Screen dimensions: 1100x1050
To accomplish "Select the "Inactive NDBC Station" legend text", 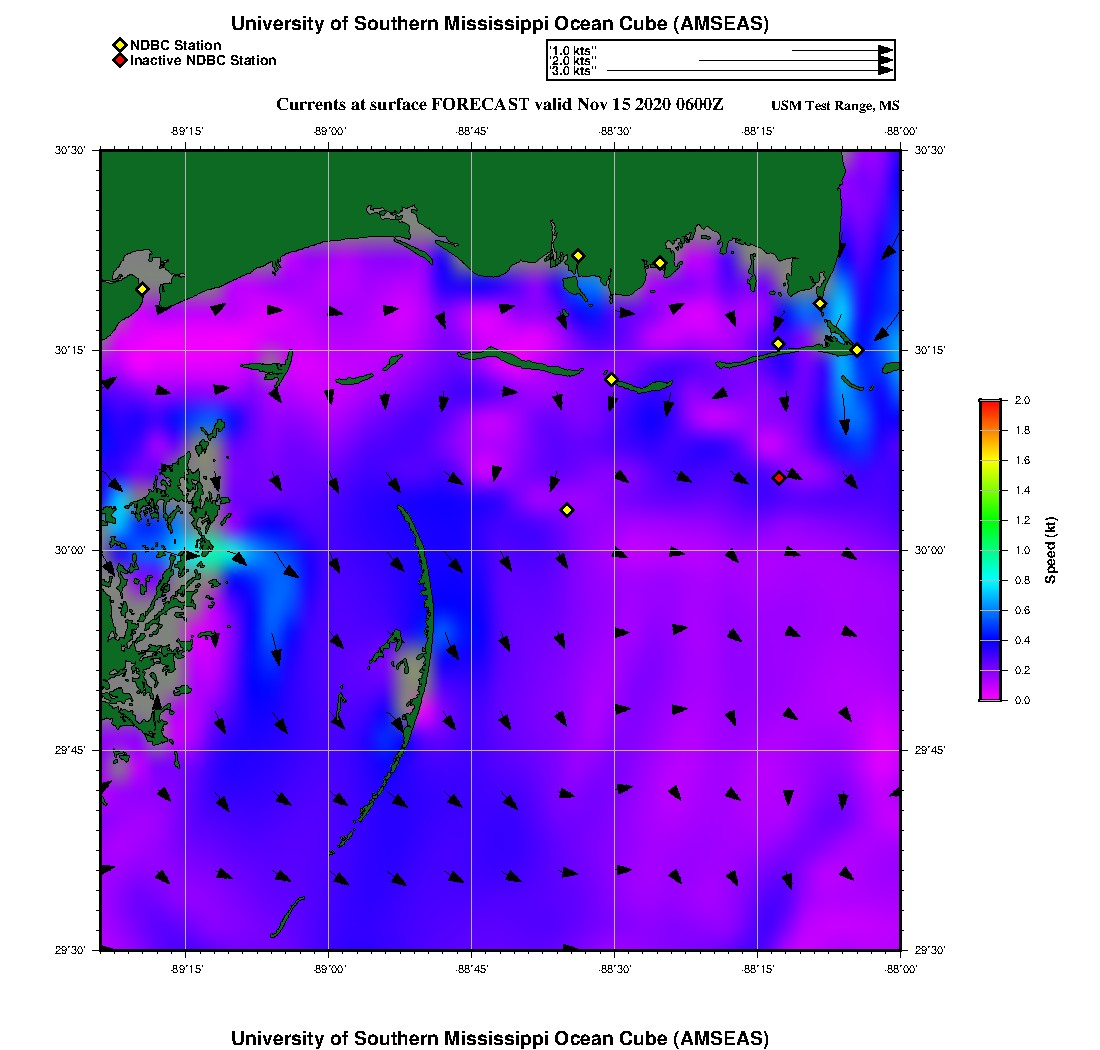I will pyautogui.click(x=203, y=60).
